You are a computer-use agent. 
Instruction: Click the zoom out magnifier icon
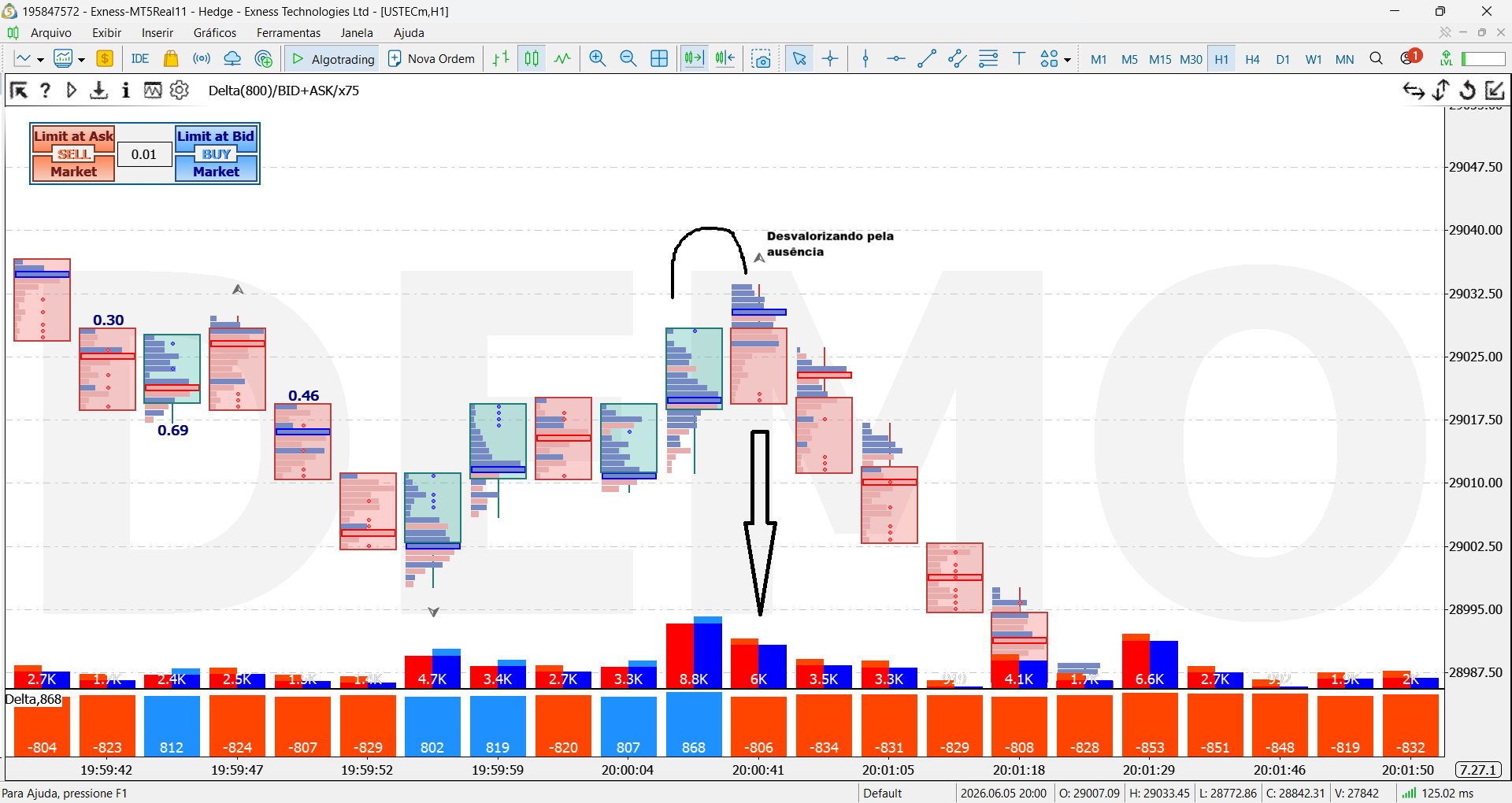pyautogui.click(x=628, y=59)
